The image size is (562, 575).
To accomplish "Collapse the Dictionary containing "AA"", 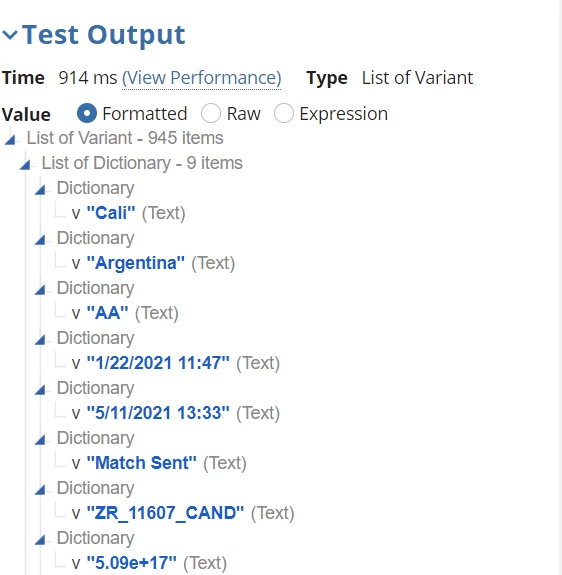I will point(40,289).
